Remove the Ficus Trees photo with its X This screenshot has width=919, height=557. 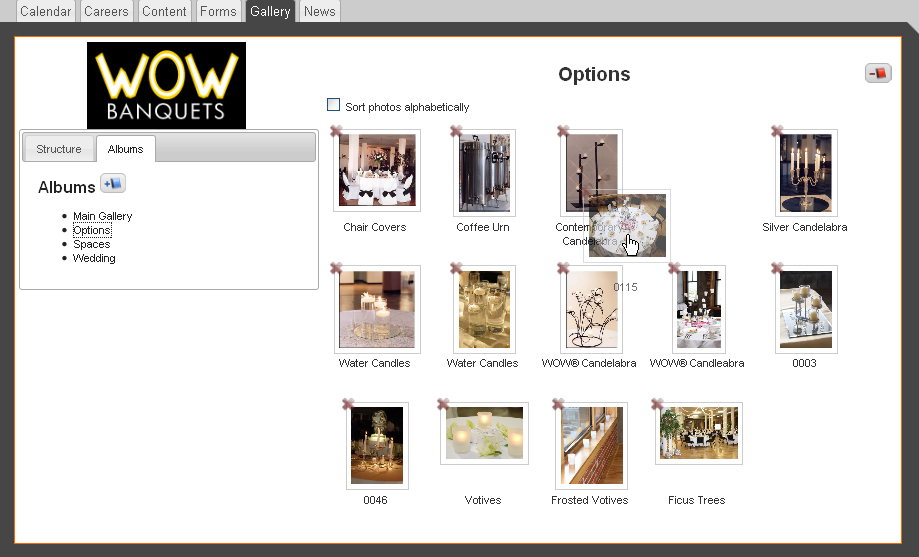pyautogui.click(x=657, y=404)
